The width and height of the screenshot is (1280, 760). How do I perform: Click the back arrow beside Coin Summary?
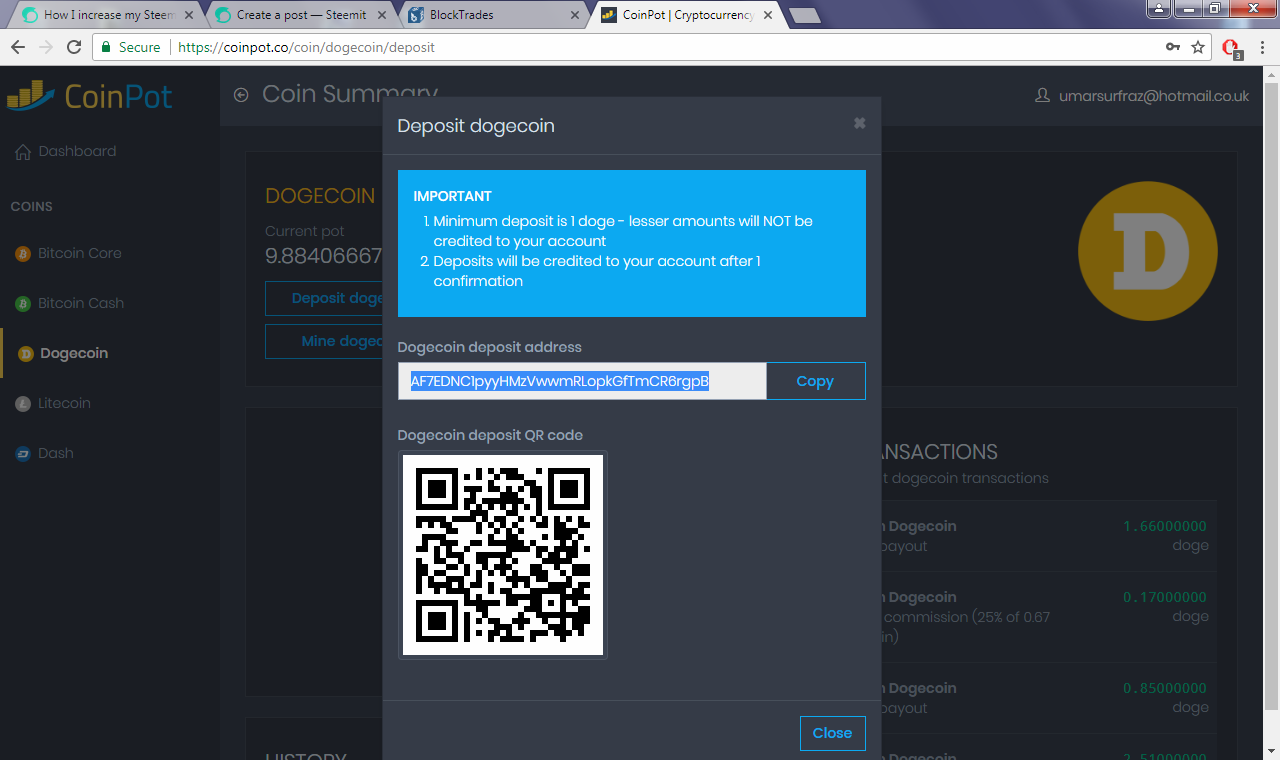(x=241, y=95)
